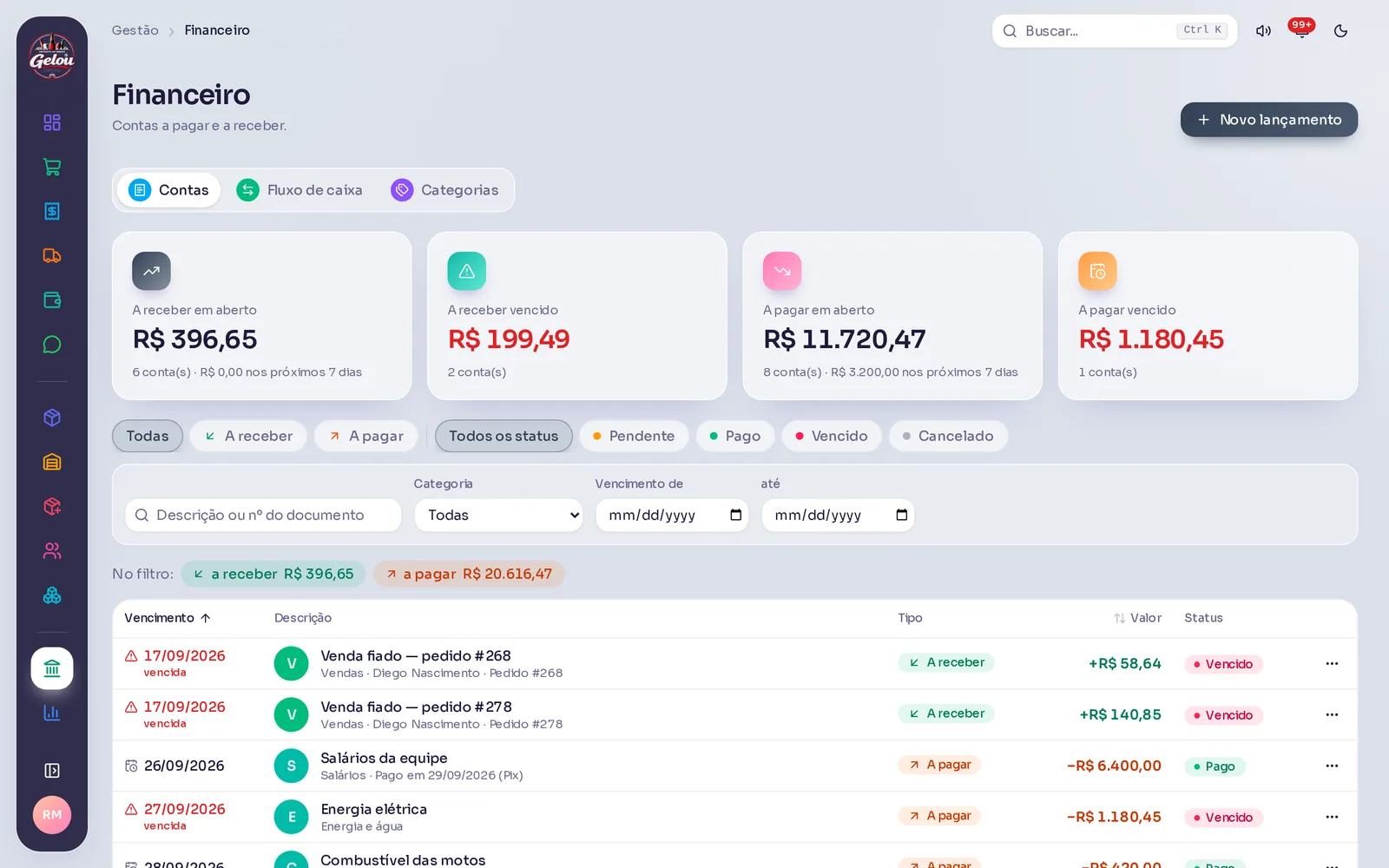
Task: Switch to Fluxo de caixa tab
Action: 300,190
